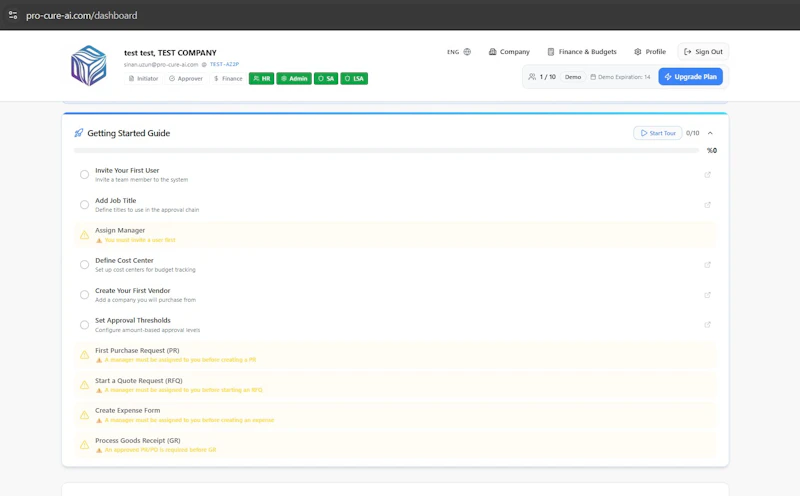Click warning icon beside Create Expense Form

pyautogui.click(x=84, y=415)
